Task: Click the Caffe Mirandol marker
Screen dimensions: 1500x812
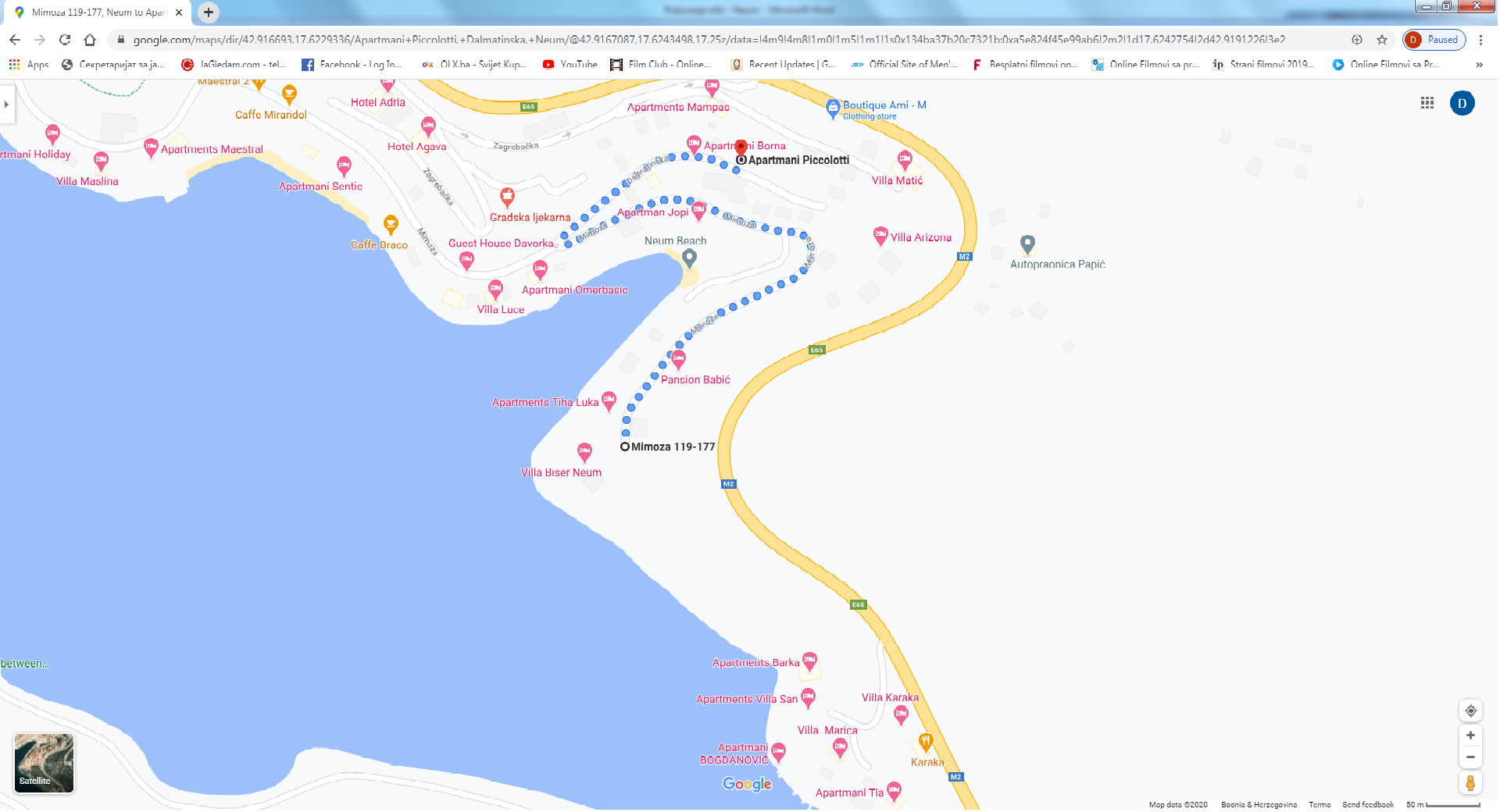Action: tap(289, 95)
